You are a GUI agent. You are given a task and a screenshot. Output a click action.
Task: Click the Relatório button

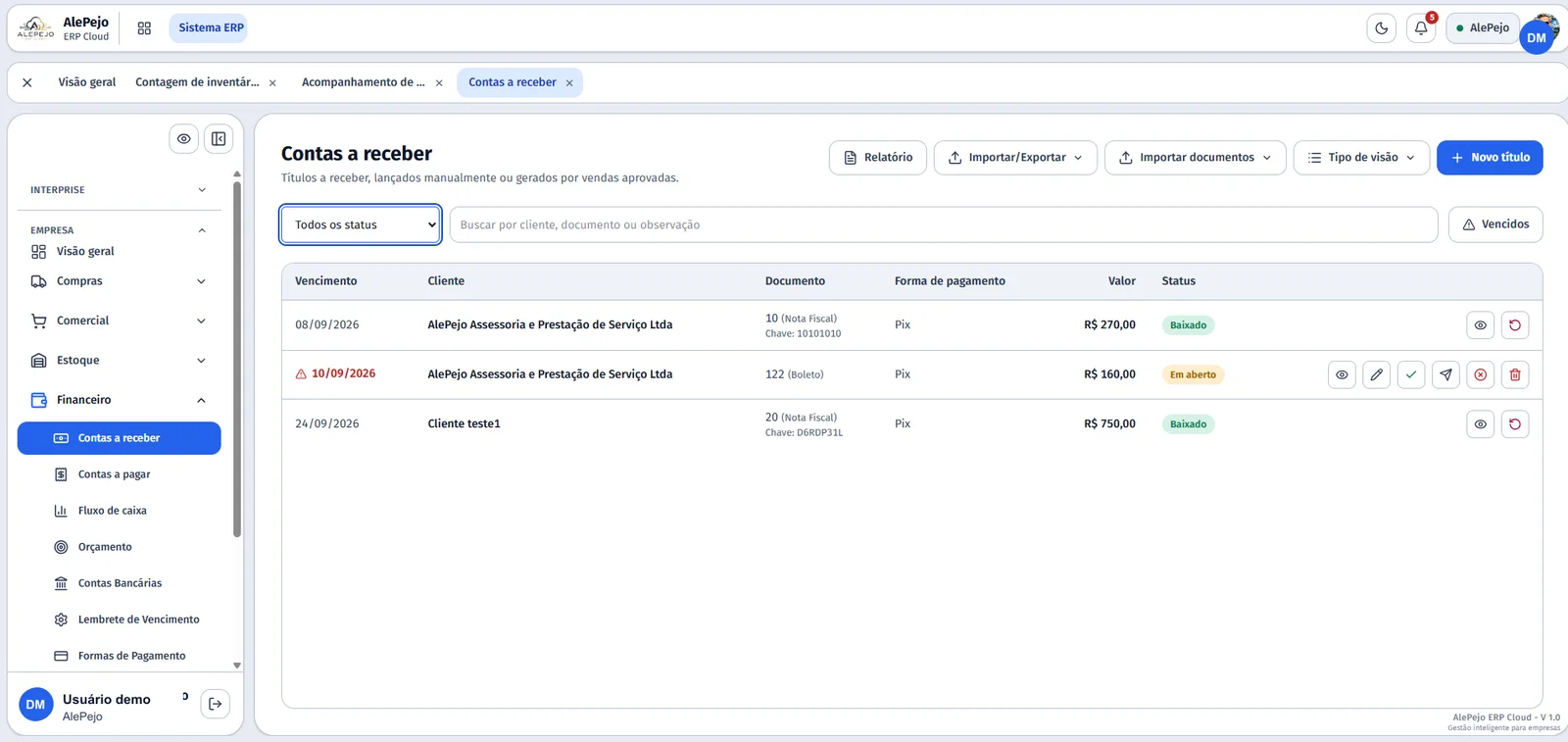click(x=878, y=158)
